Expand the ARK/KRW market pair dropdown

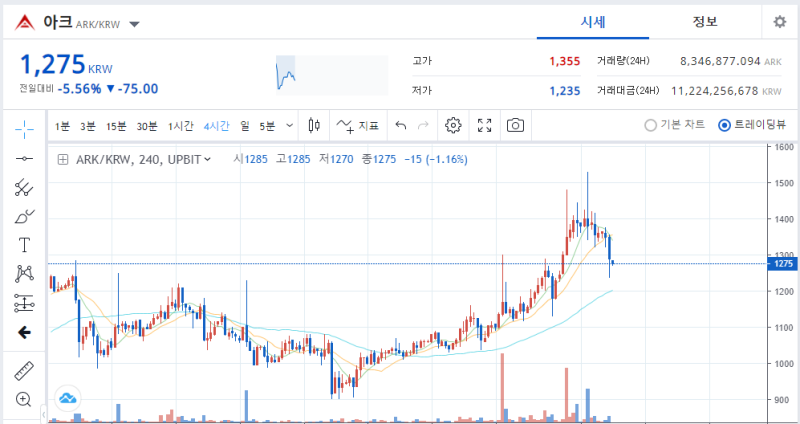[134, 24]
